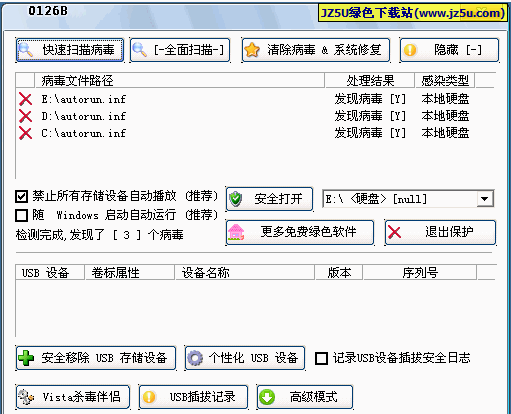The image size is (511, 414).
Task: Click the 序列号 column header
Action: click(420, 273)
